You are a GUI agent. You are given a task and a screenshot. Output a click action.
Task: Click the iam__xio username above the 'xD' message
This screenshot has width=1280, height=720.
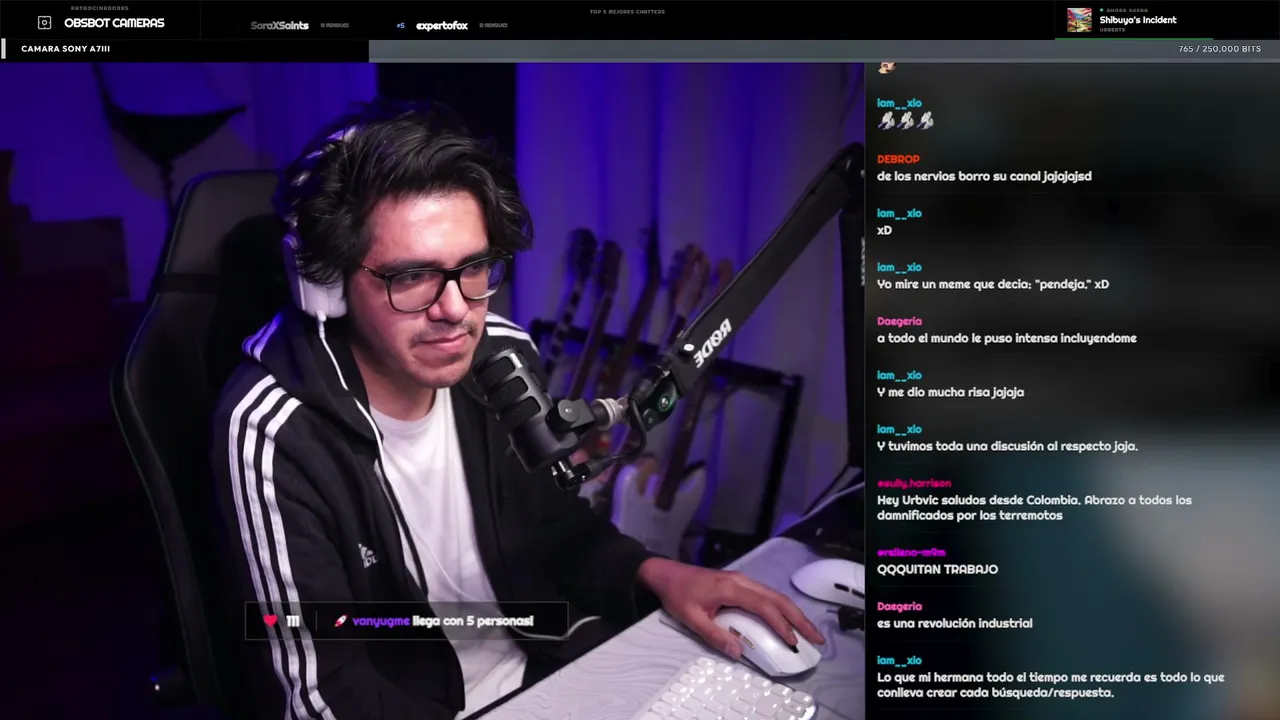[x=899, y=213]
